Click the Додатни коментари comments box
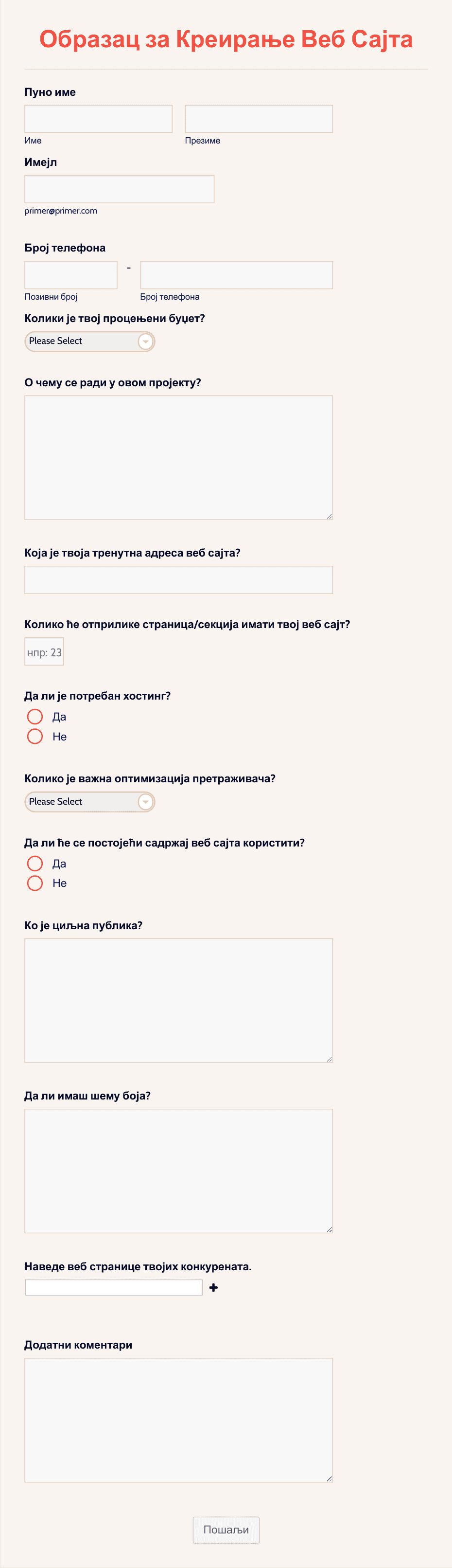 point(177,1418)
